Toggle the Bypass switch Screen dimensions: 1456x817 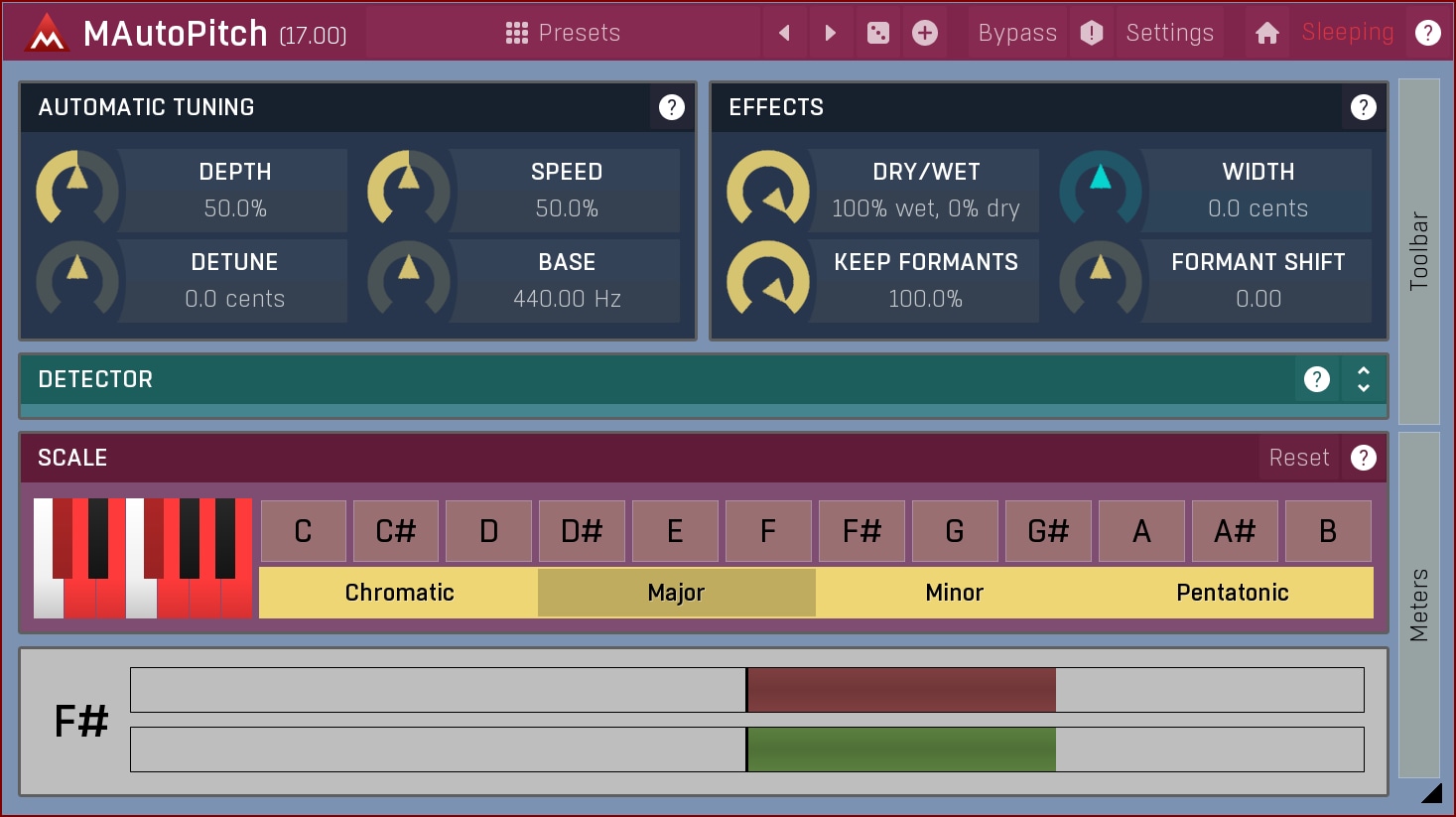[x=1017, y=33]
